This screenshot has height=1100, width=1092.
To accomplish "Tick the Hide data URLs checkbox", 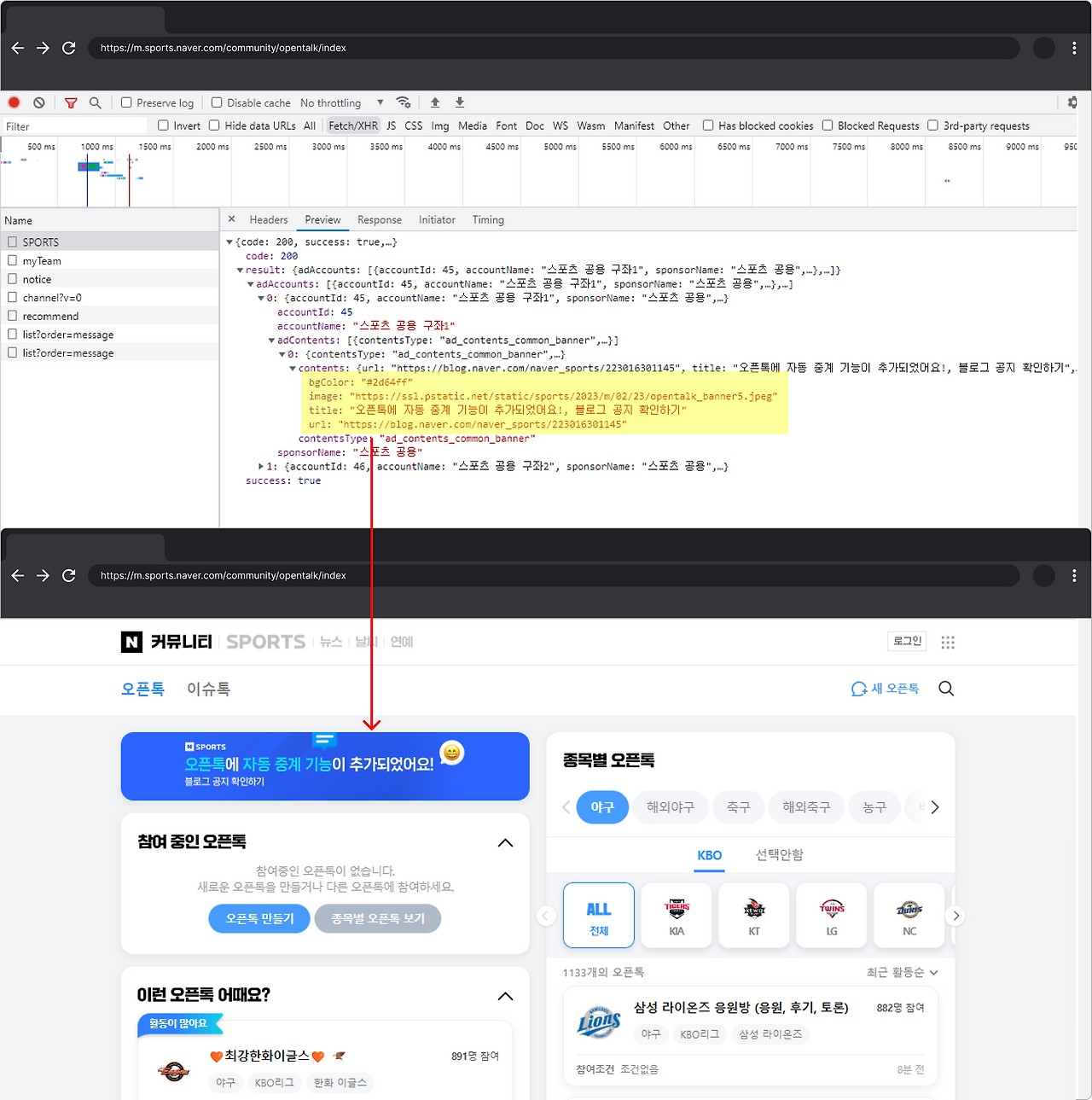I will pyautogui.click(x=214, y=125).
